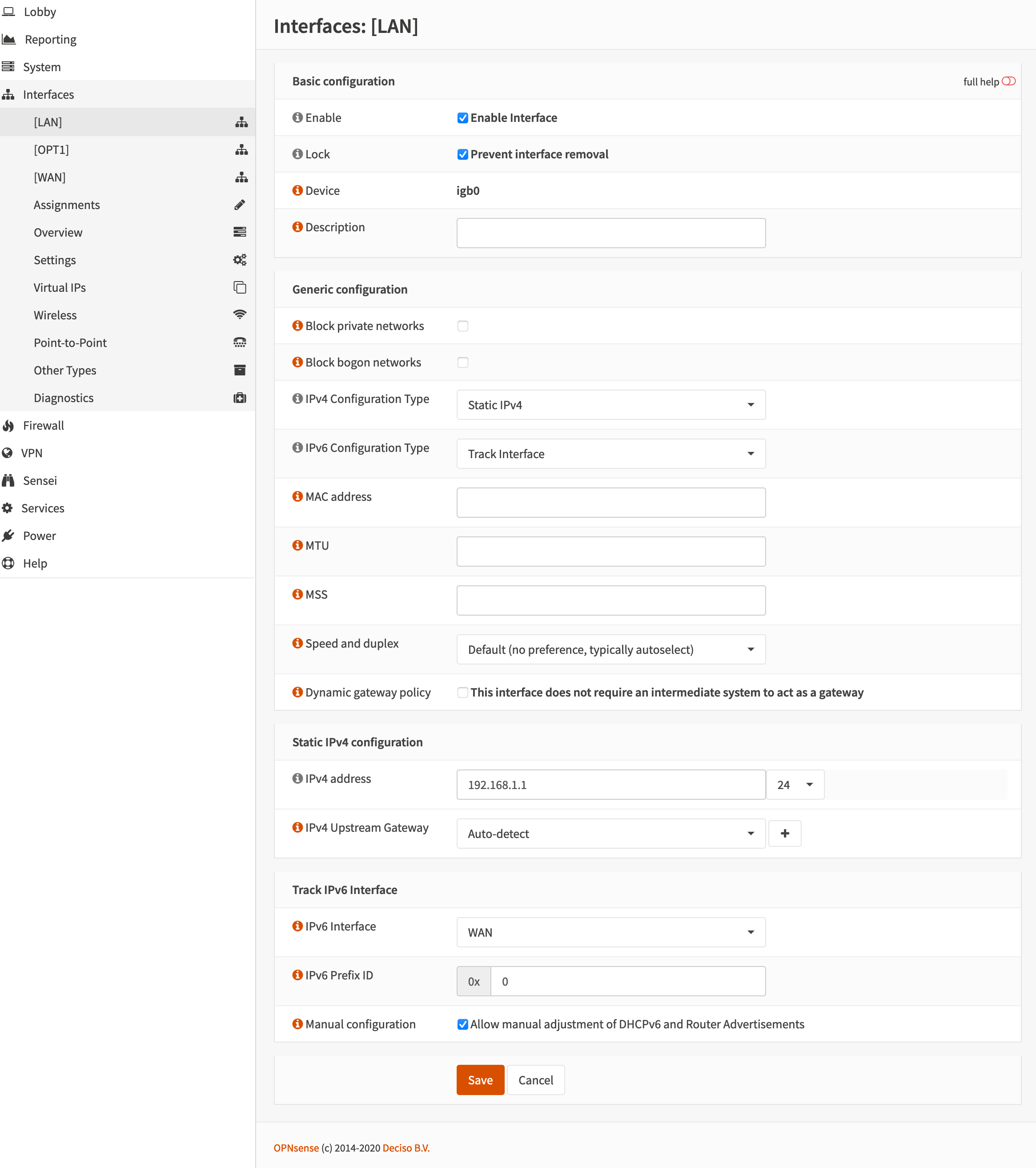This screenshot has height=1168, width=1036.
Task: Click the network icon beside [OPT1]
Action: (x=241, y=150)
